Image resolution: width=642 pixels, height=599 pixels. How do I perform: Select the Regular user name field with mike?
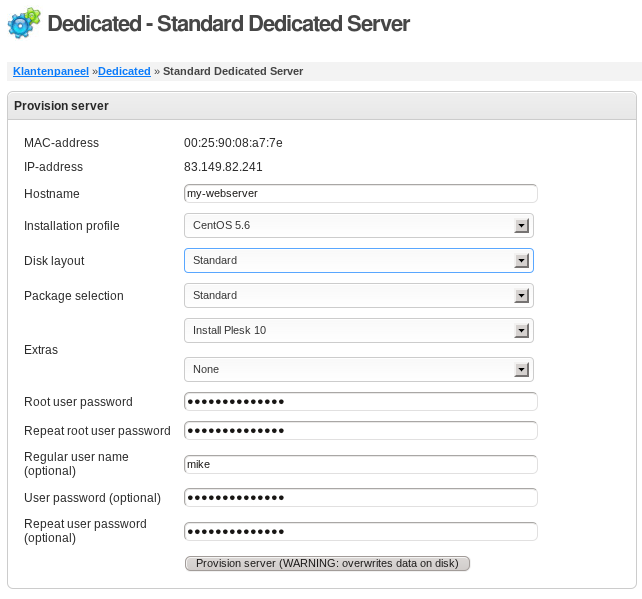(361, 464)
